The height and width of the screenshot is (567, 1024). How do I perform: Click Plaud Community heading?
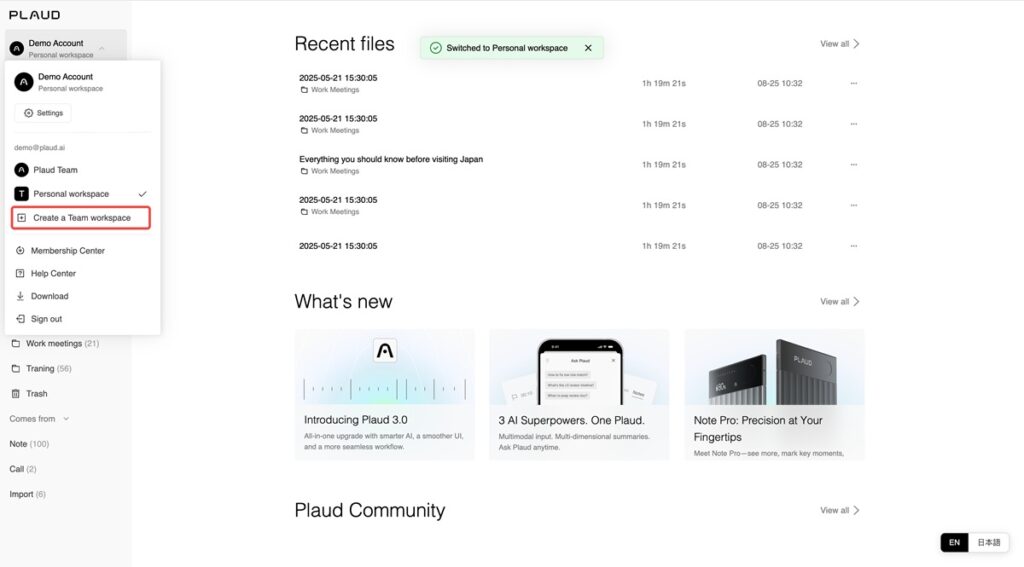370,511
